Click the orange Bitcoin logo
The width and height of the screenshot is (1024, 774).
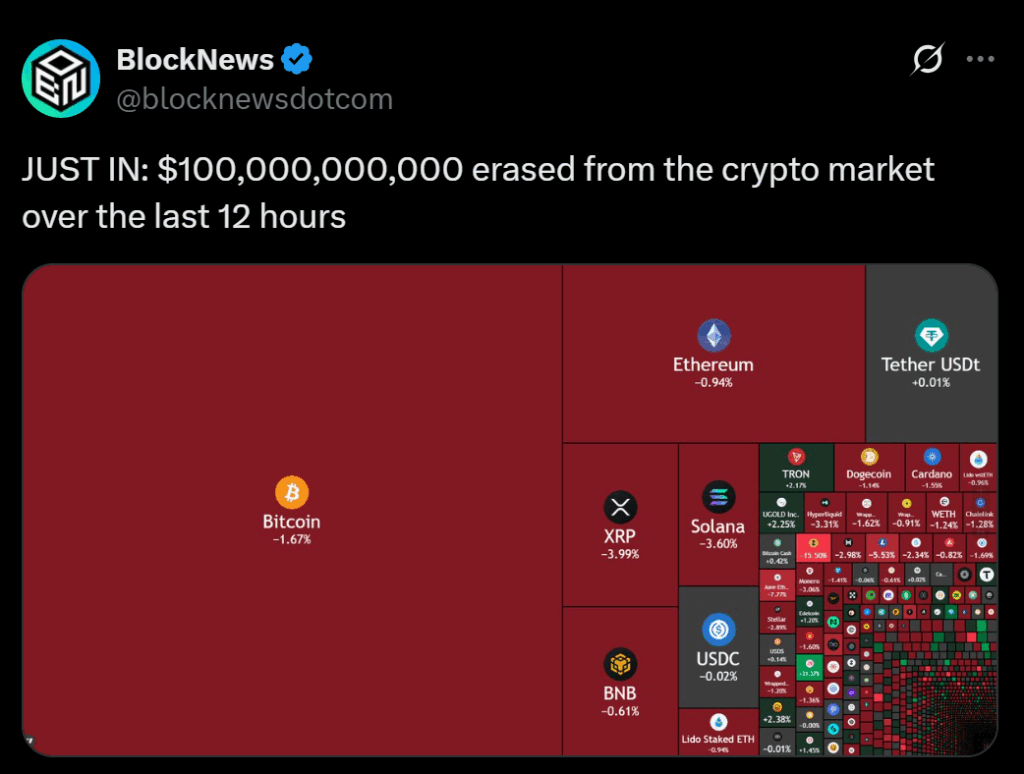292,492
